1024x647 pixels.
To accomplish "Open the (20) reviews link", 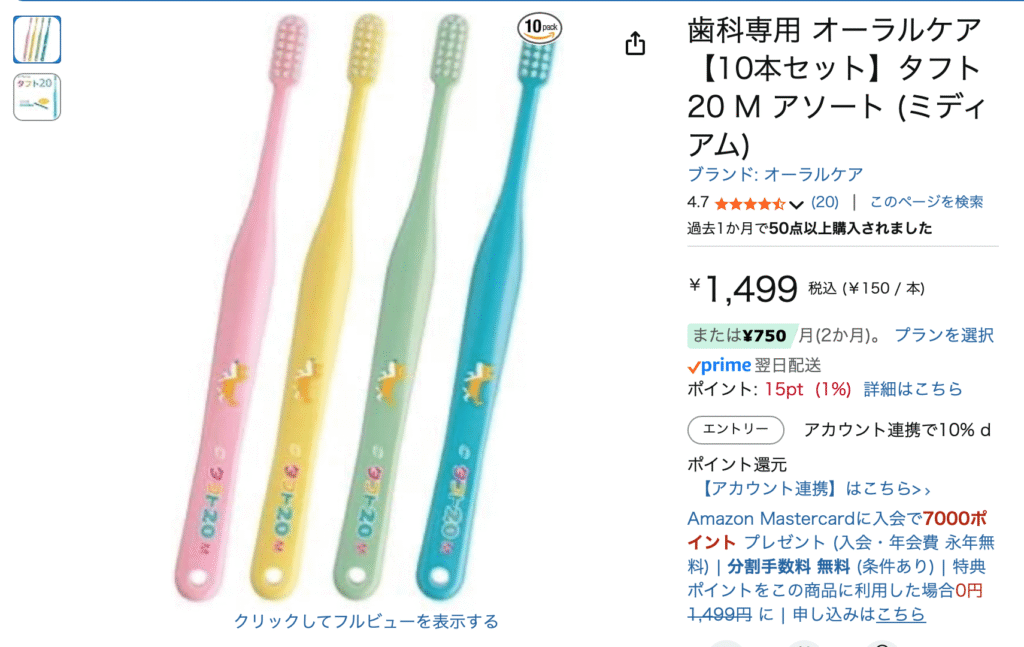I will tap(825, 202).
